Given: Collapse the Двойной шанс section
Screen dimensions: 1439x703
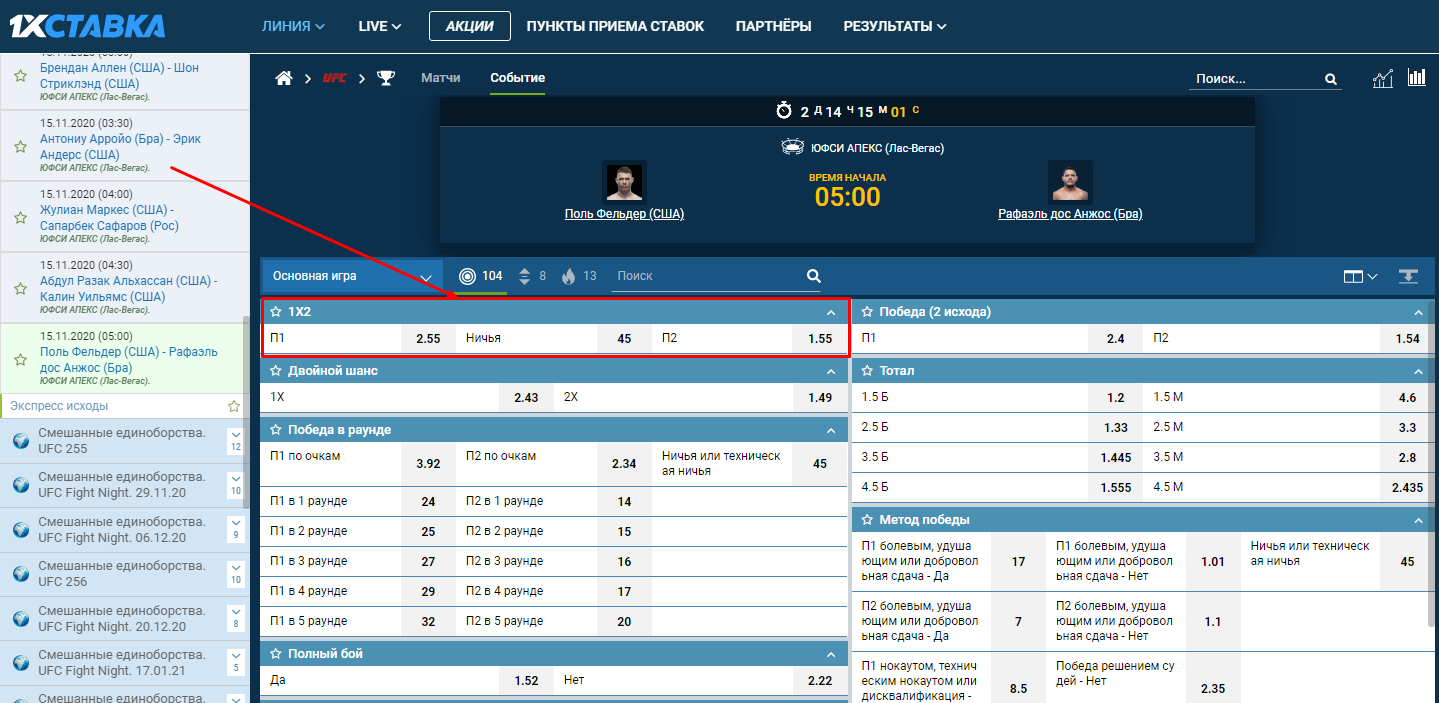Looking at the screenshot, I should tap(831, 371).
